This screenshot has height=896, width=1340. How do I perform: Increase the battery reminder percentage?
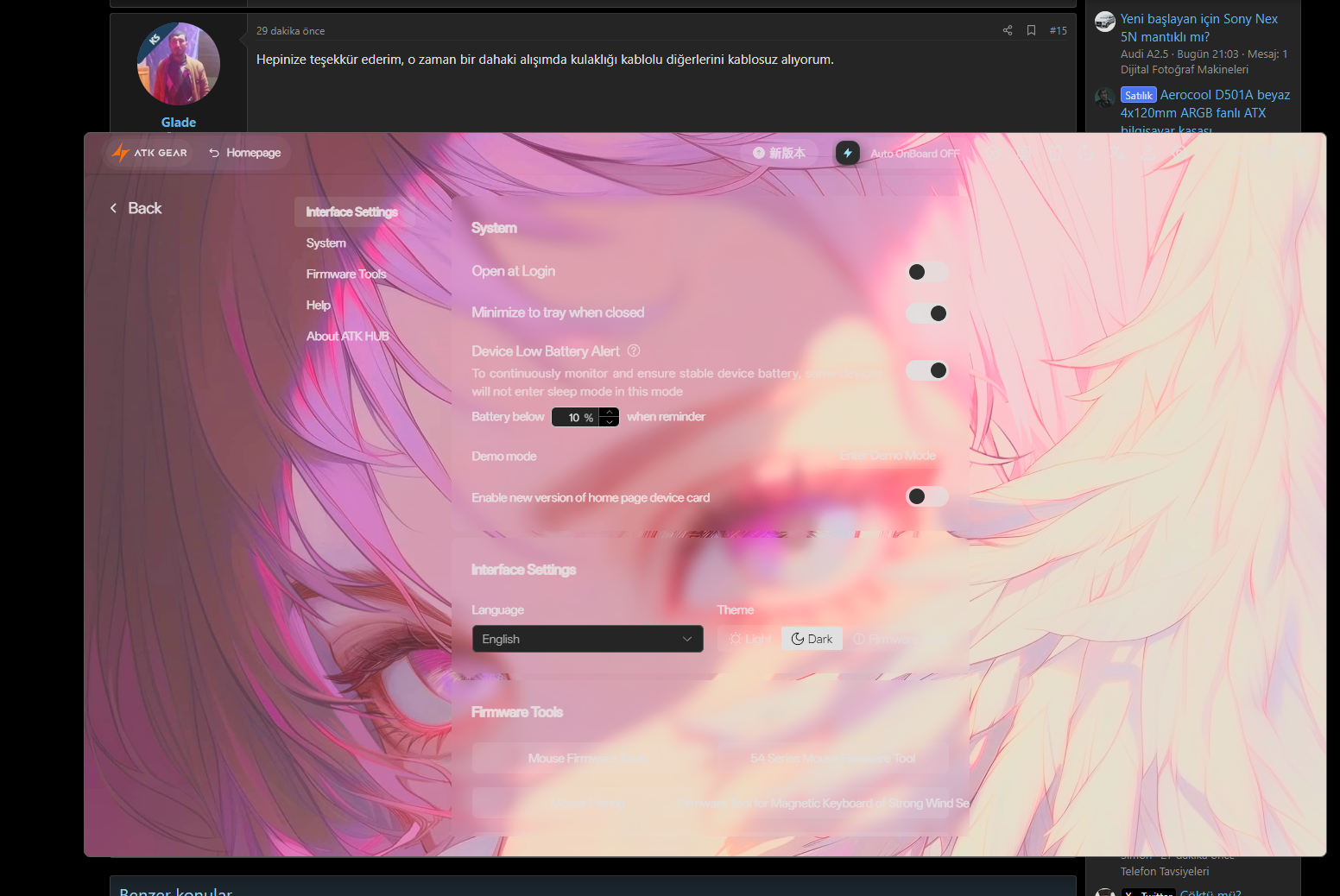tap(610, 412)
